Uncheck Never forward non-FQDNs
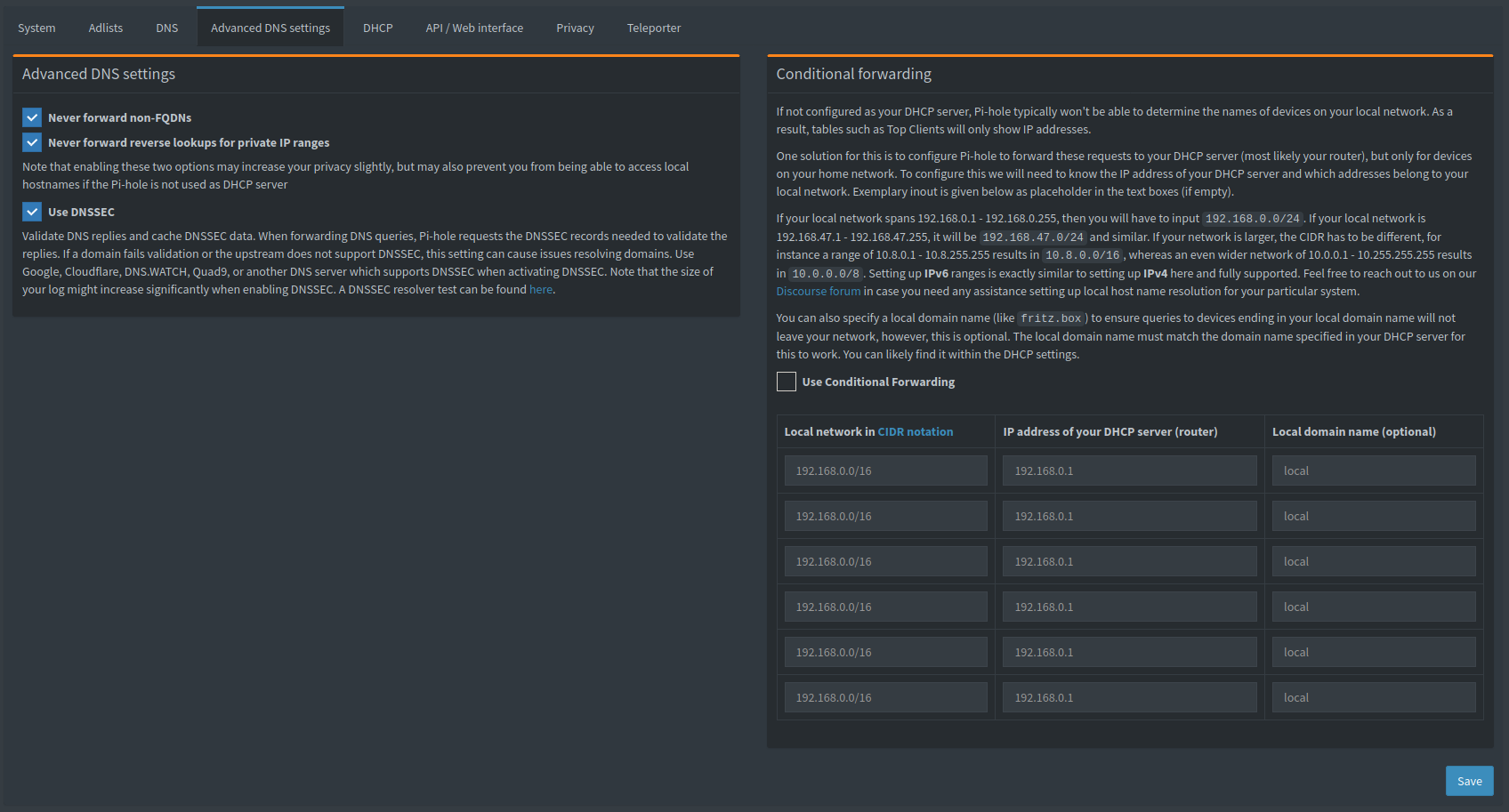This screenshot has height=812, width=1509. [32, 117]
